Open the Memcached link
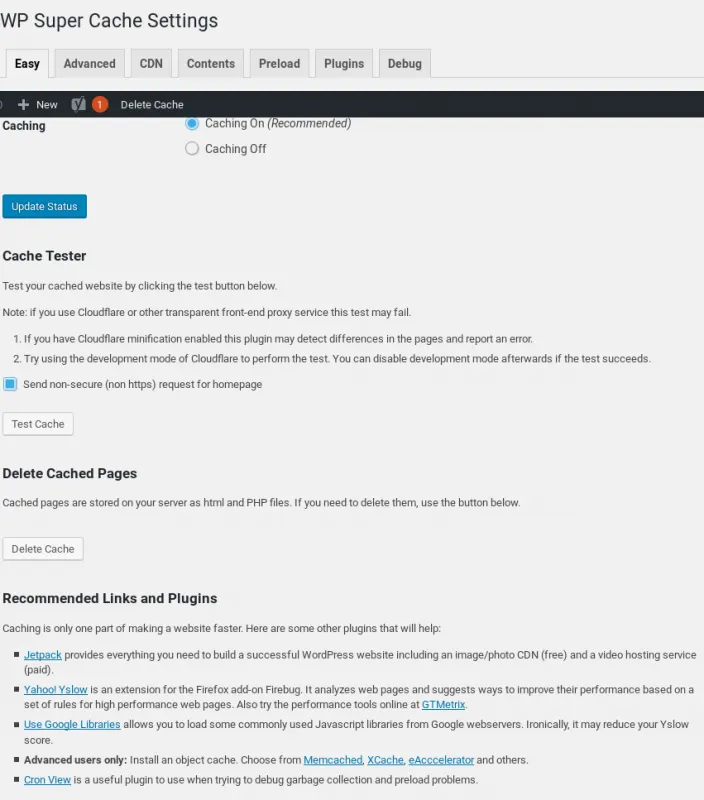 [333, 760]
